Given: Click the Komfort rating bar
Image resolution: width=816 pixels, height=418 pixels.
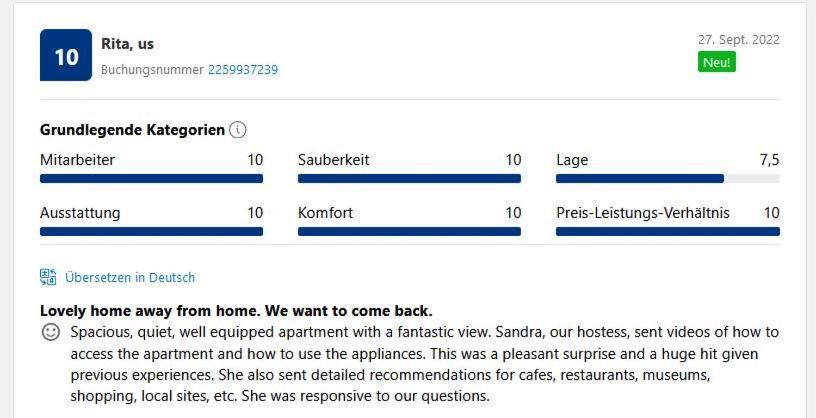Looking at the screenshot, I should [x=409, y=232].
